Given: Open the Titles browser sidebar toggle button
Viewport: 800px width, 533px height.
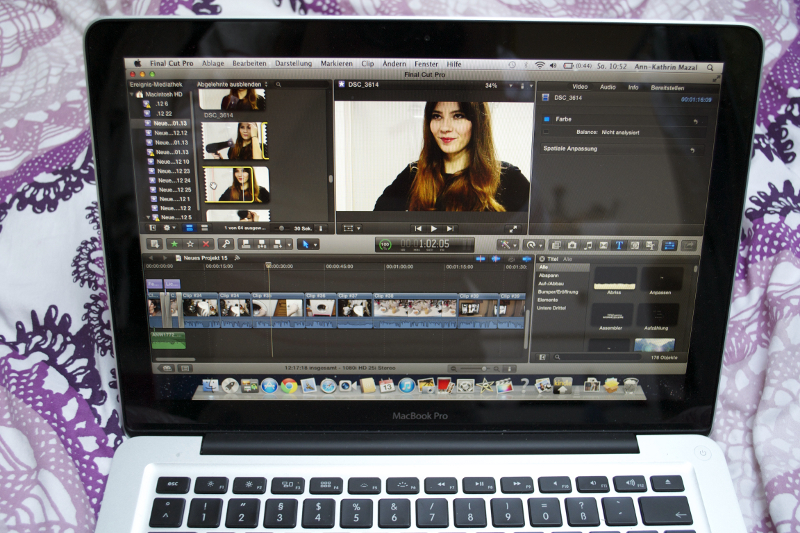Looking at the screenshot, I should tap(542, 357).
